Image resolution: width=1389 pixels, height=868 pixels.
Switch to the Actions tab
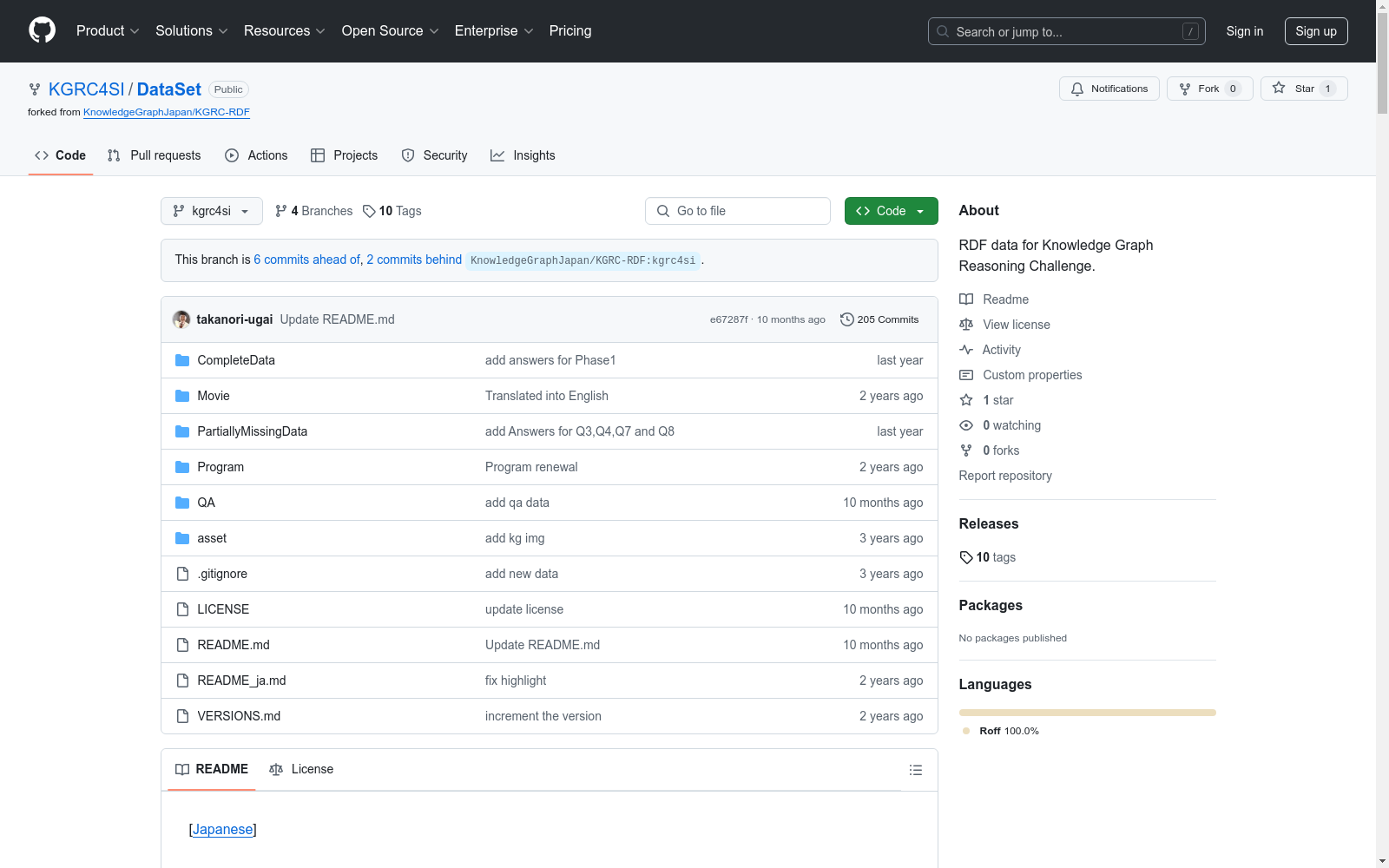coord(256,155)
